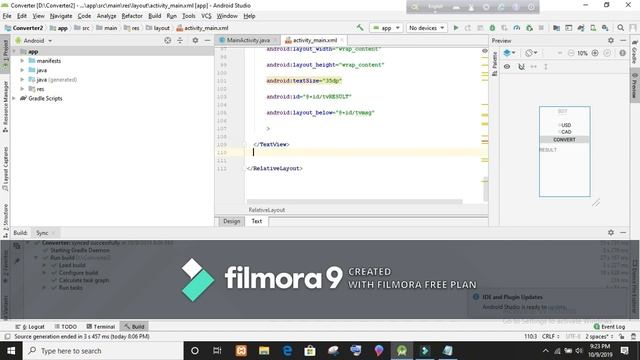Toggle editor inspections eye icon
Image resolution: width=640 pixels, height=360 pixels.
click(x=484, y=51)
